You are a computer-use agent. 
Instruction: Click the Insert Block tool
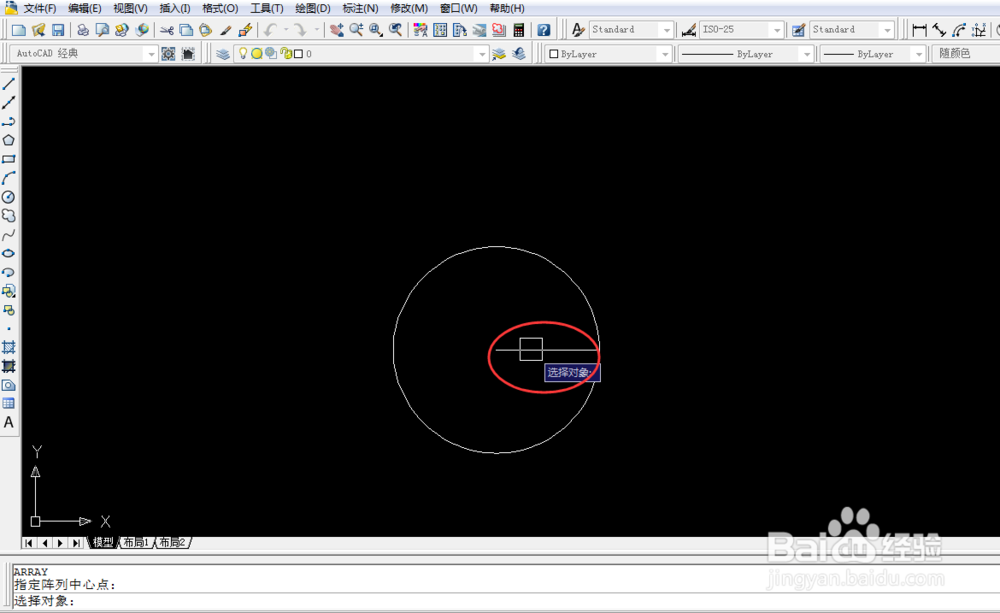[x=8, y=292]
